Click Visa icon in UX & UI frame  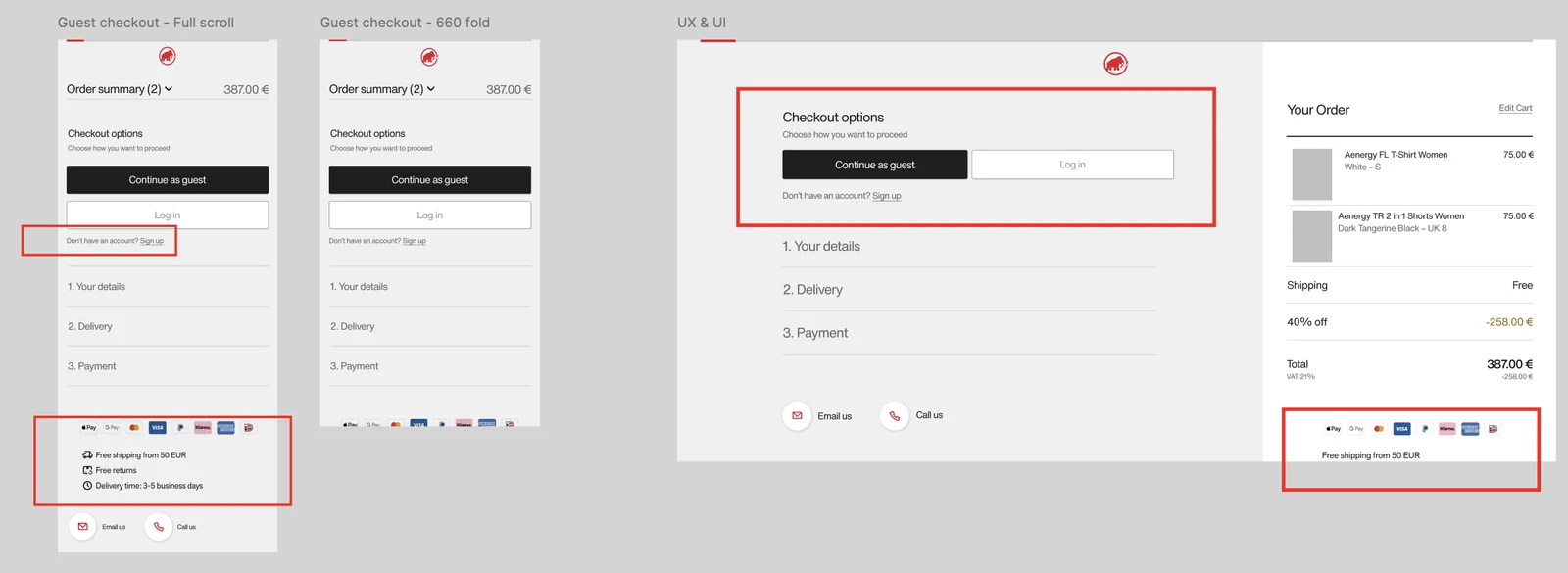coord(1401,429)
